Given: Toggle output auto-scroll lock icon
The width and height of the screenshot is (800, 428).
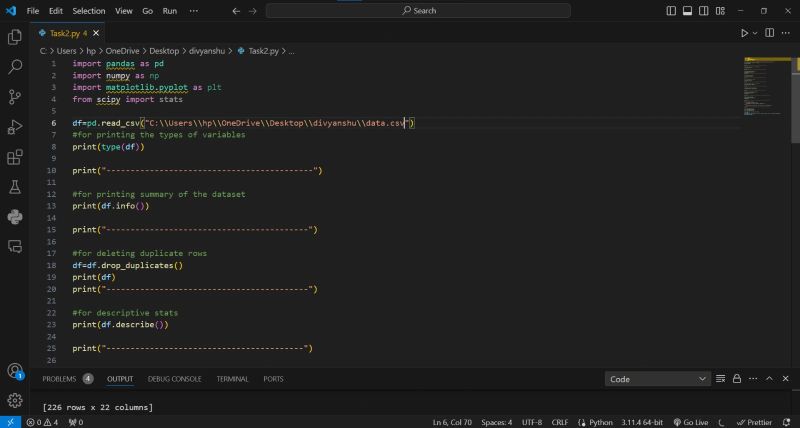Looking at the screenshot, I should pos(735,379).
